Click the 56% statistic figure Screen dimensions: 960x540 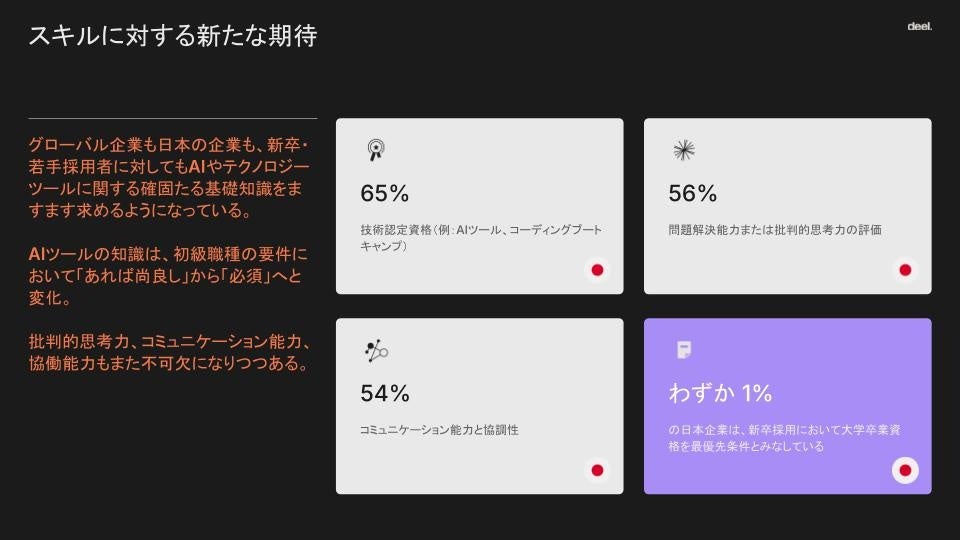(x=692, y=193)
